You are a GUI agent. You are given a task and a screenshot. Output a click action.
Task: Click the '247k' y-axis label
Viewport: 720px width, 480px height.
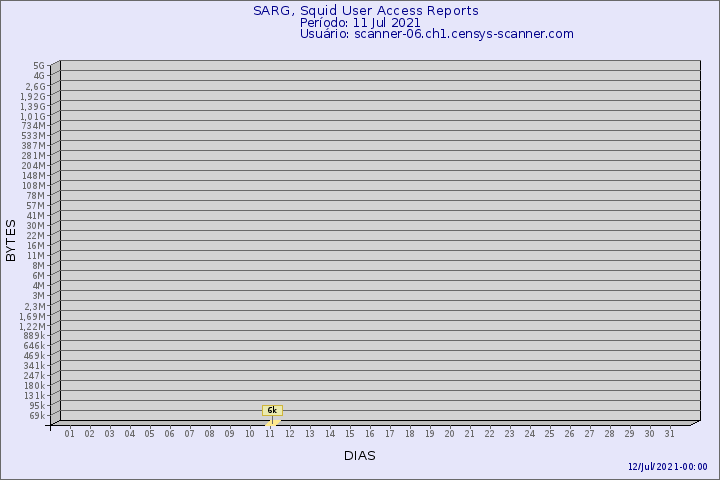pos(34,376)
